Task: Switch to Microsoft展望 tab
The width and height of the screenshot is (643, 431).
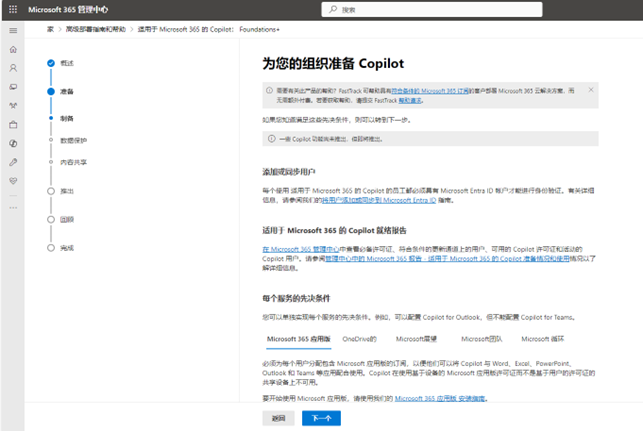Action: tap(416, 339)
